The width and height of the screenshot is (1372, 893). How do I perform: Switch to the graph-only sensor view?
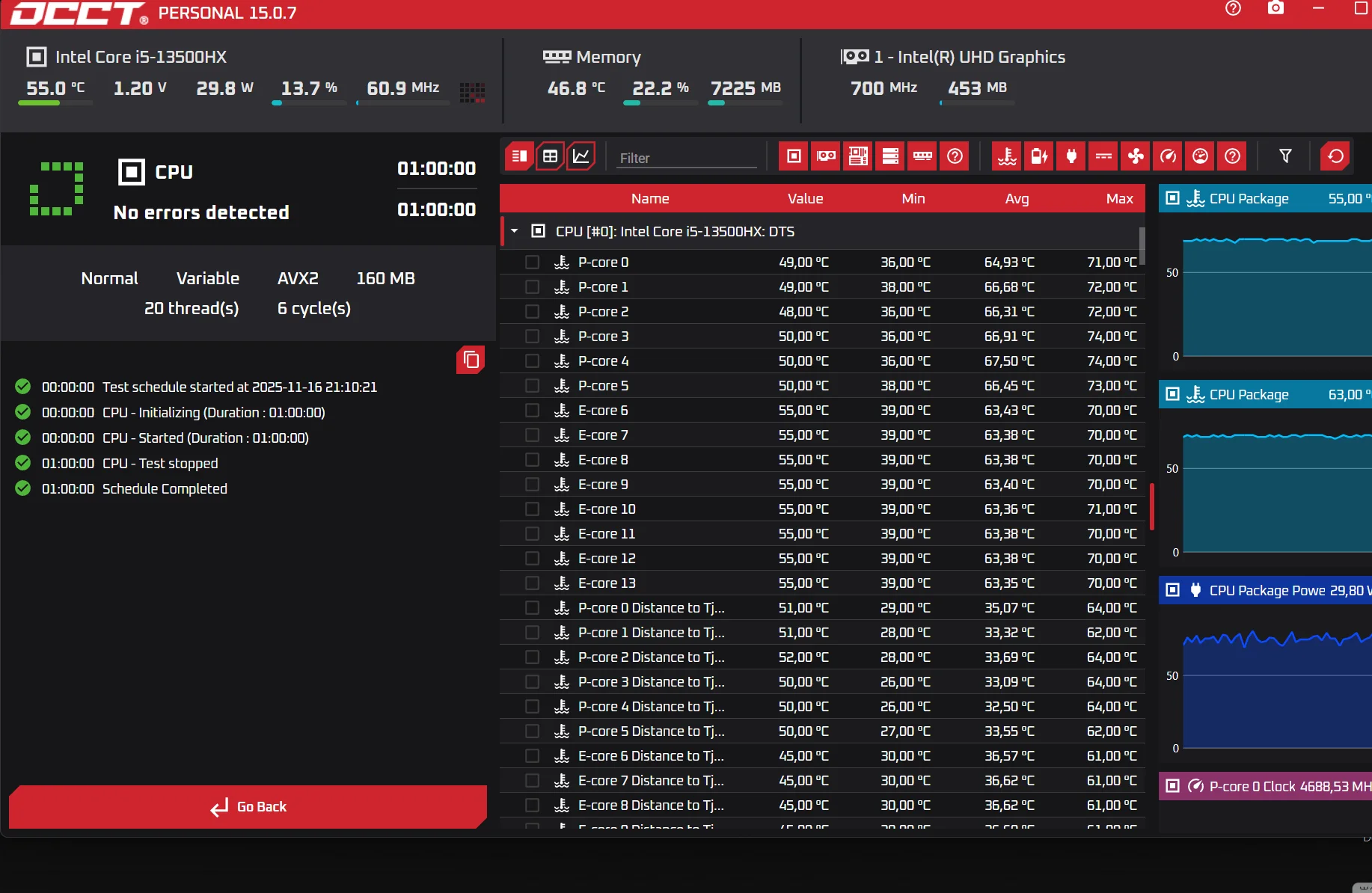(581, 156)
